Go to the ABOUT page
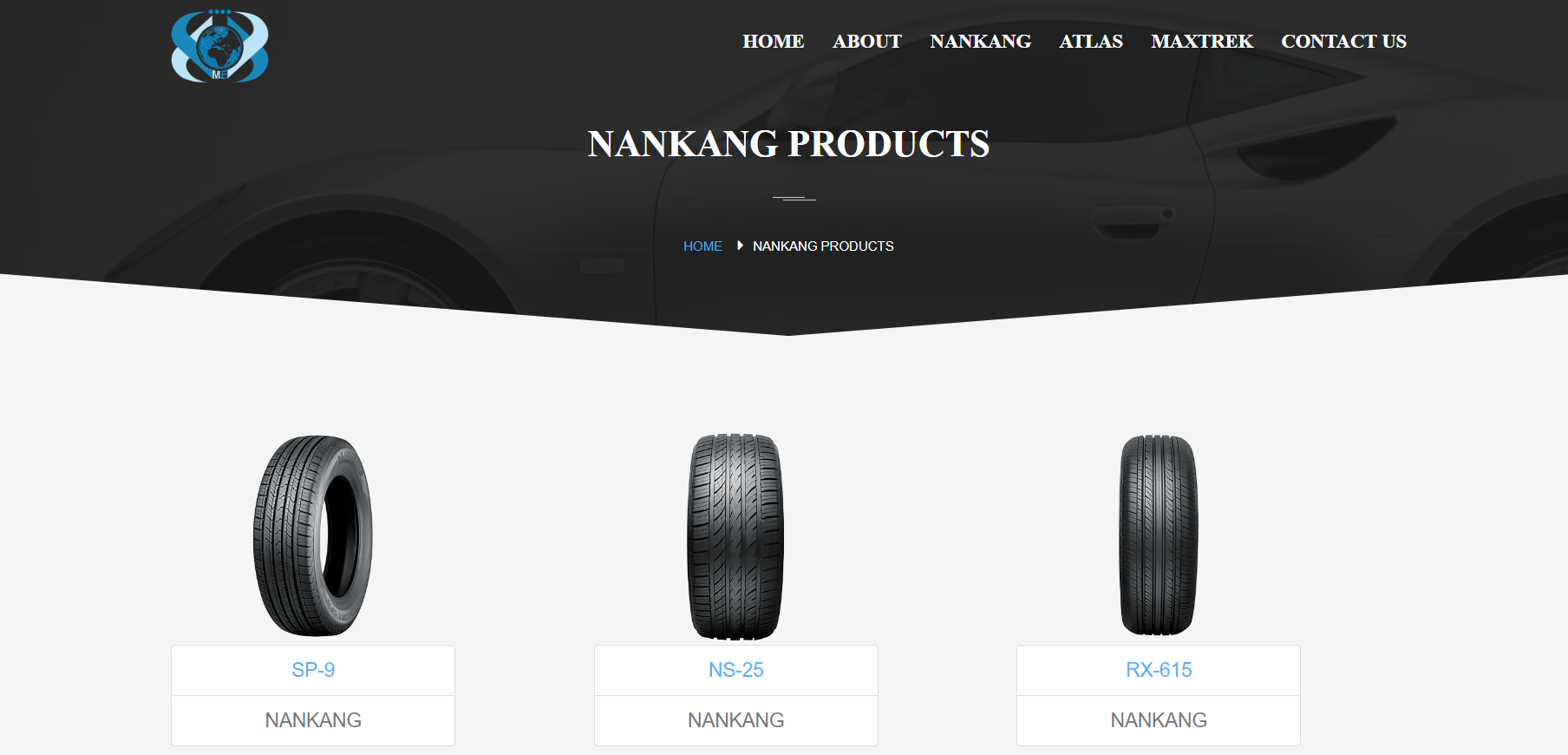Viewport: 1568px width, 755px height. coord(866,42)
